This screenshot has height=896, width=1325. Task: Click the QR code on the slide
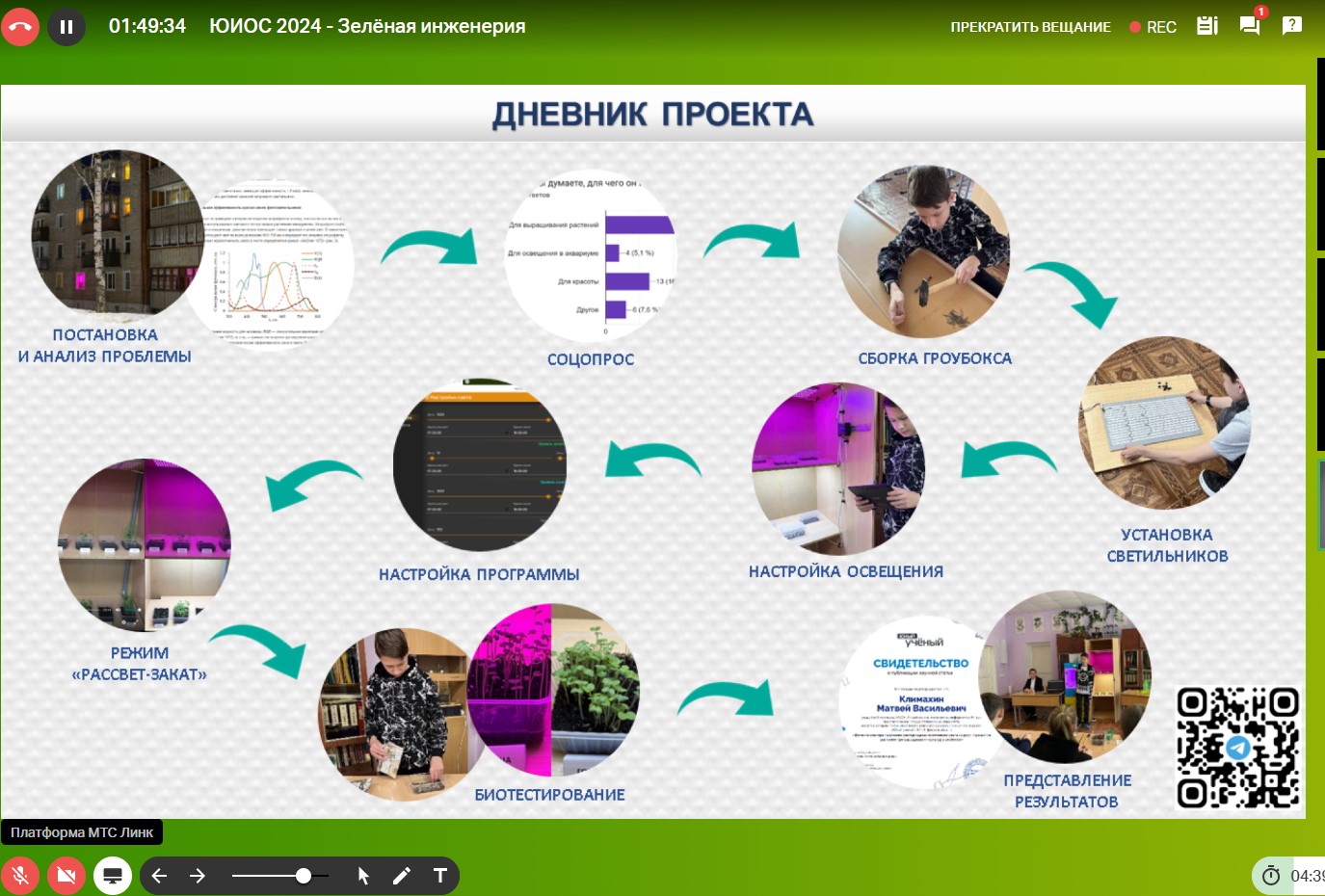click(1238, 748)
